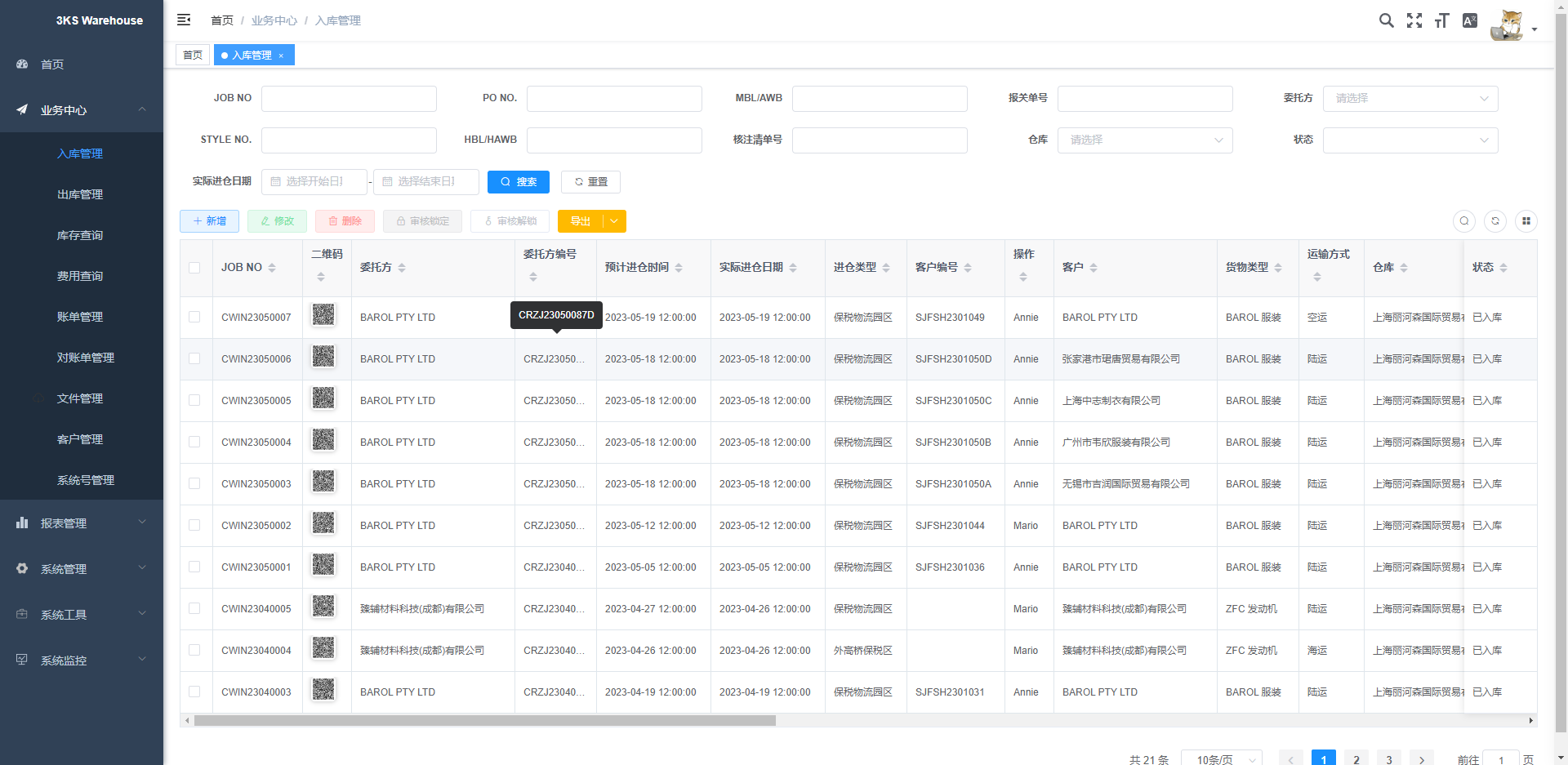Open 导出 button dropdown arrow
This screenshot has width=1568, height=765.
click(614, 221)
